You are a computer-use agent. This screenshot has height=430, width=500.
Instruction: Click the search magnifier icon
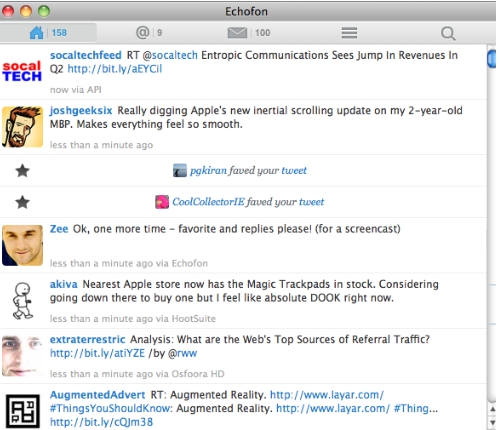click(448, 33)
